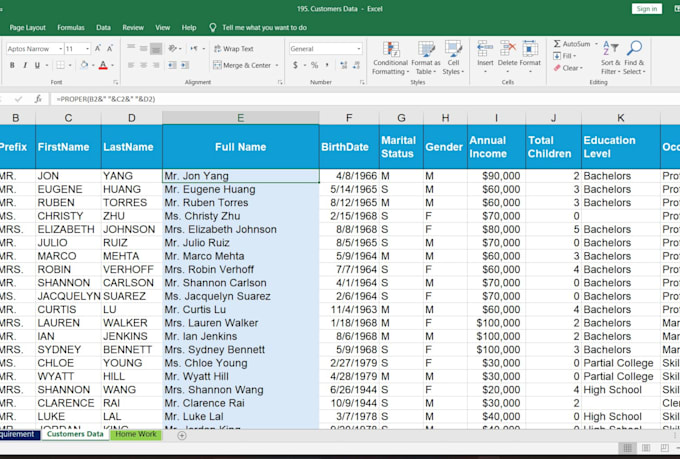This screenshot has width=680, height=459.
Task: Increase decimal places
Action: pyautogui.click(x=343, y=65)
